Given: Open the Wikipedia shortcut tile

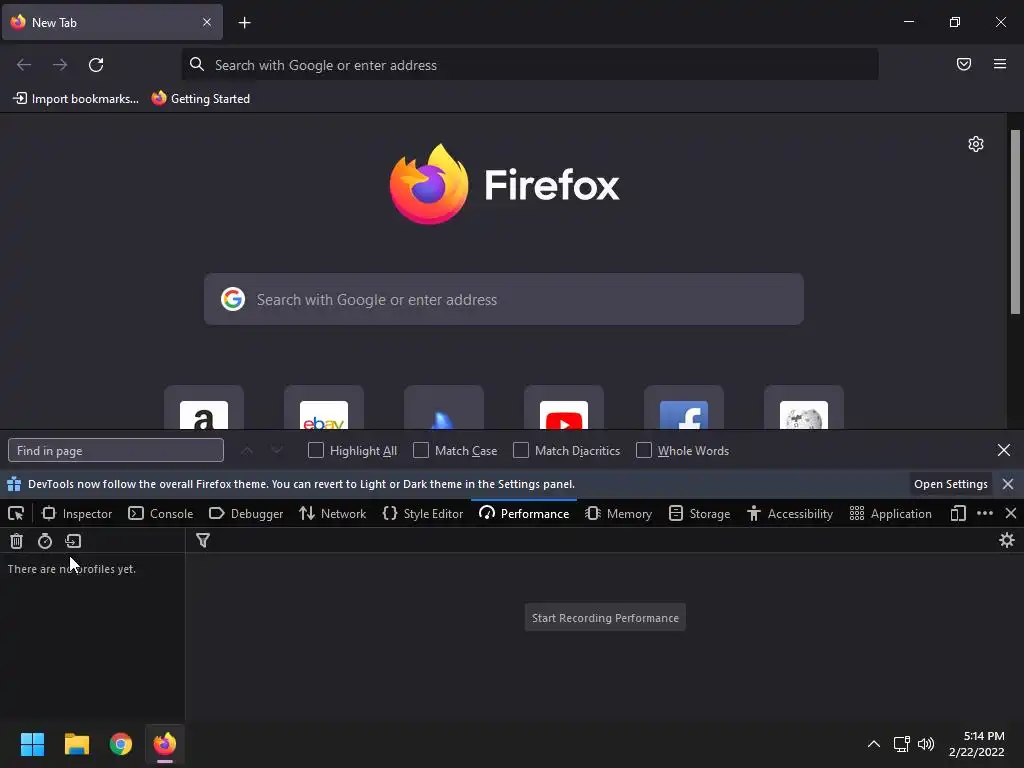Looking at the screenshot, I should (x=804, y=408).
